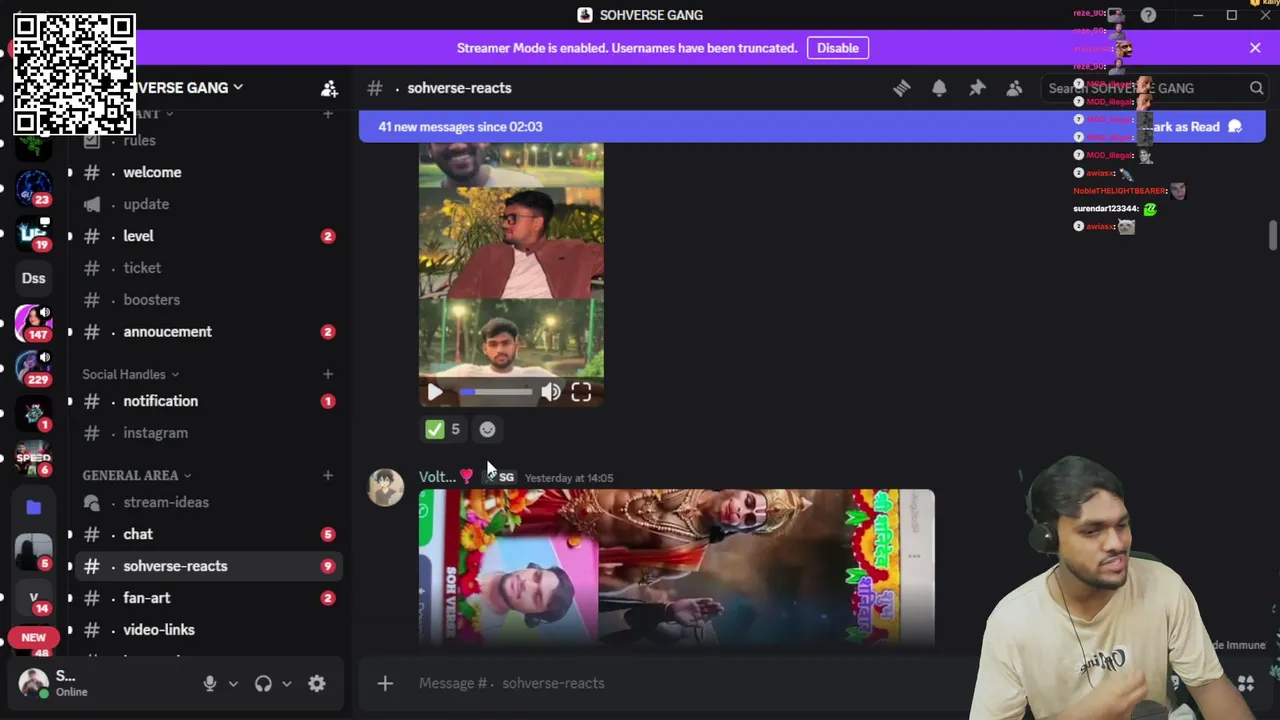The image size is (1280, 720).
Task: Click the SG server tag beside Volt...
Action: point(498,477)
